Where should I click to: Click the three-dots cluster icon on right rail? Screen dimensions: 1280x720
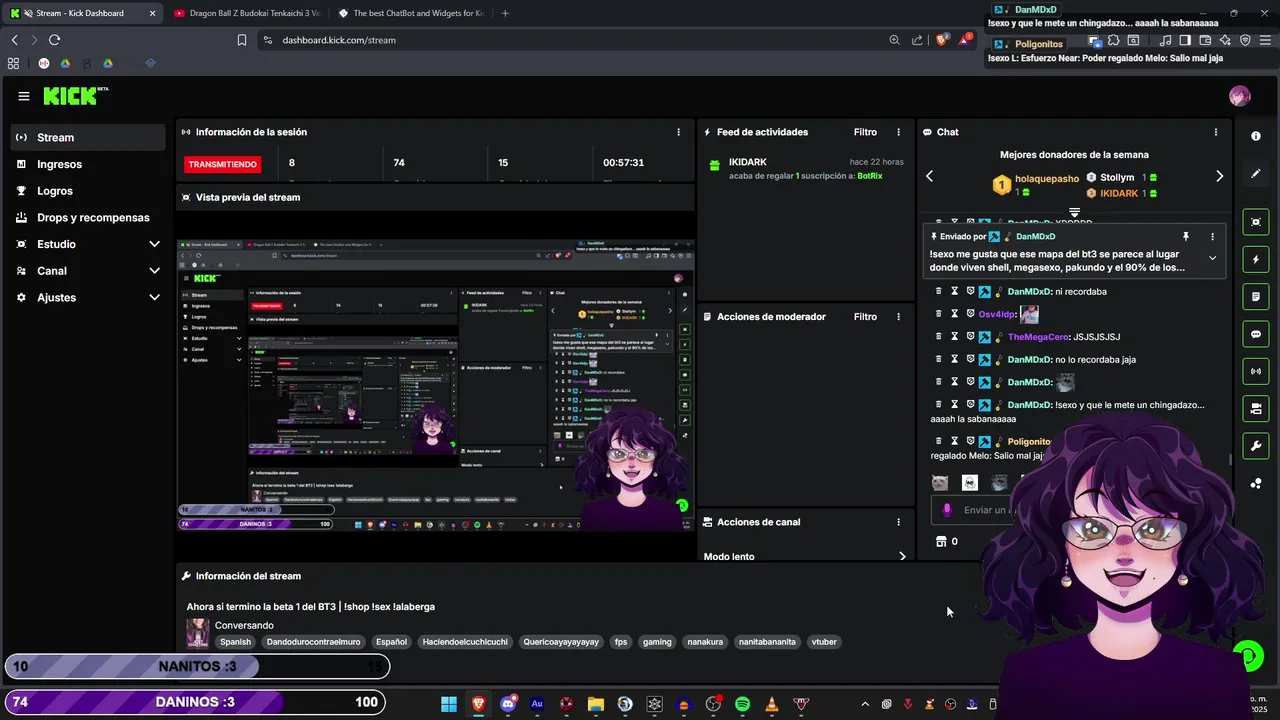pos(1256,483)
